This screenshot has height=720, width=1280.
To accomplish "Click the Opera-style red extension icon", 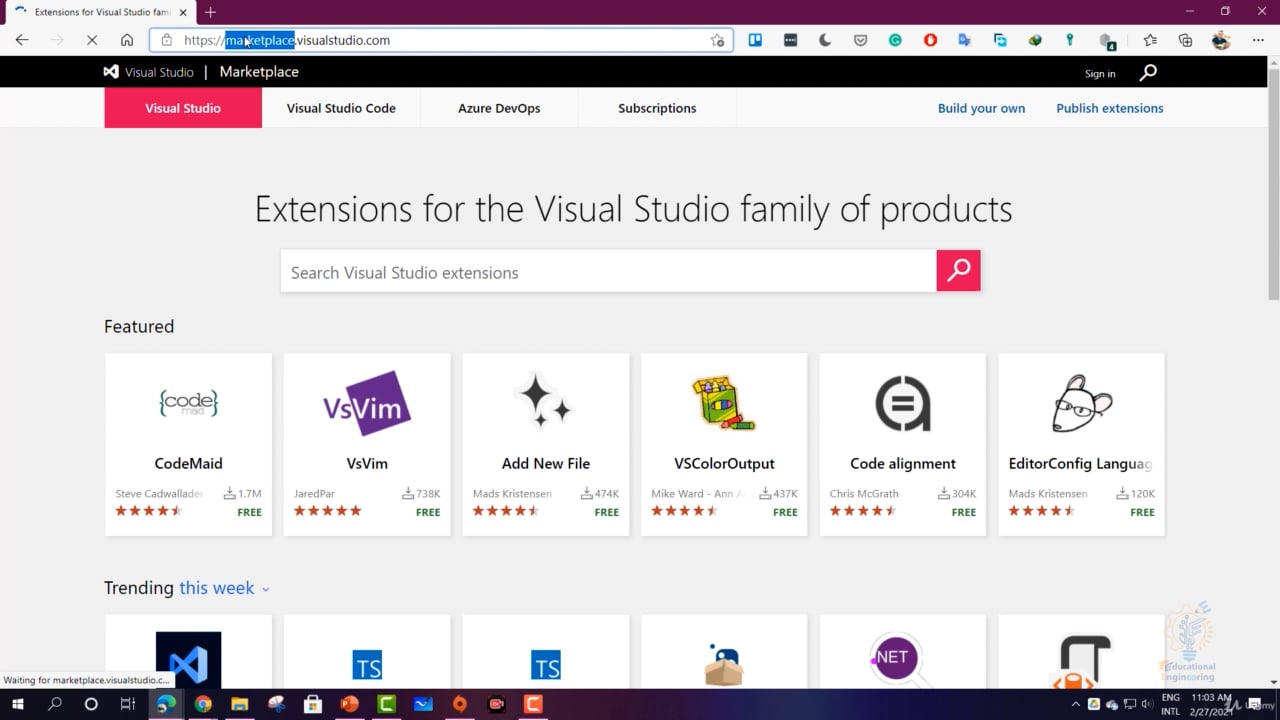I will click(x=930, y=40).
